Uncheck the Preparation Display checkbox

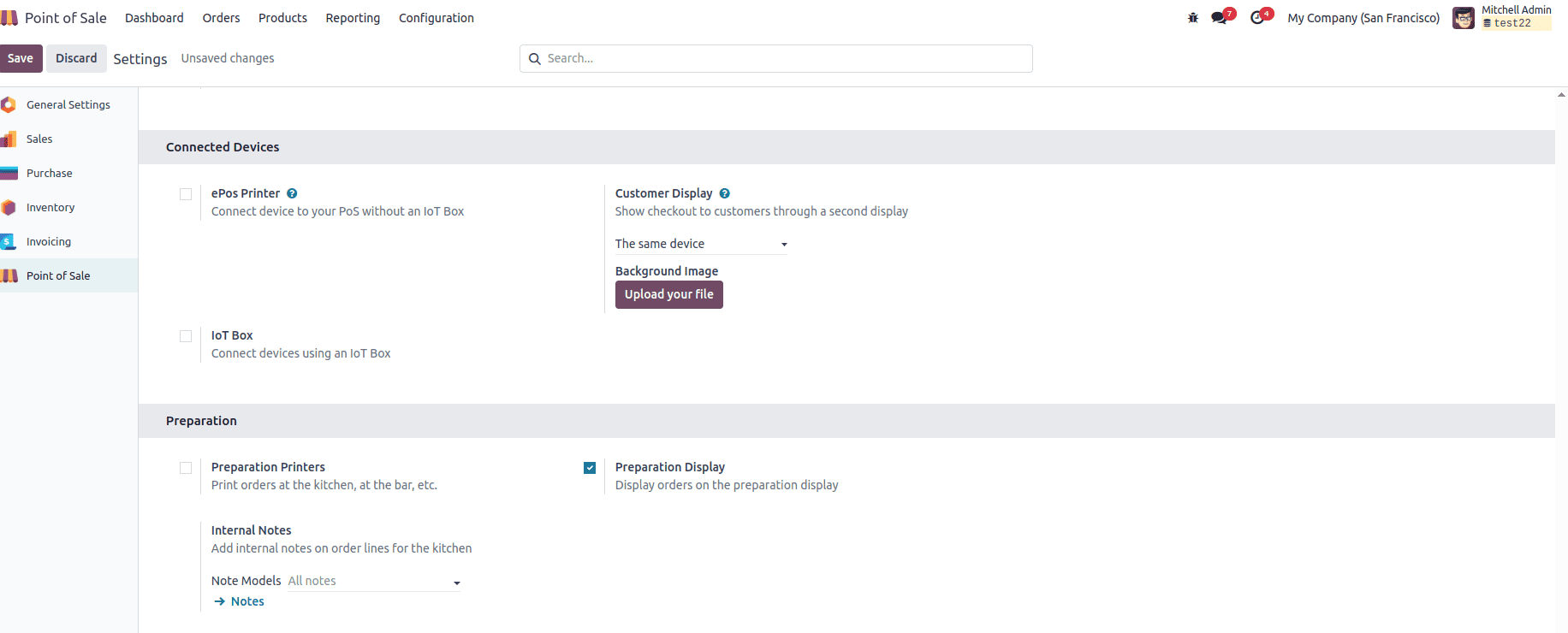coord(590,468)
